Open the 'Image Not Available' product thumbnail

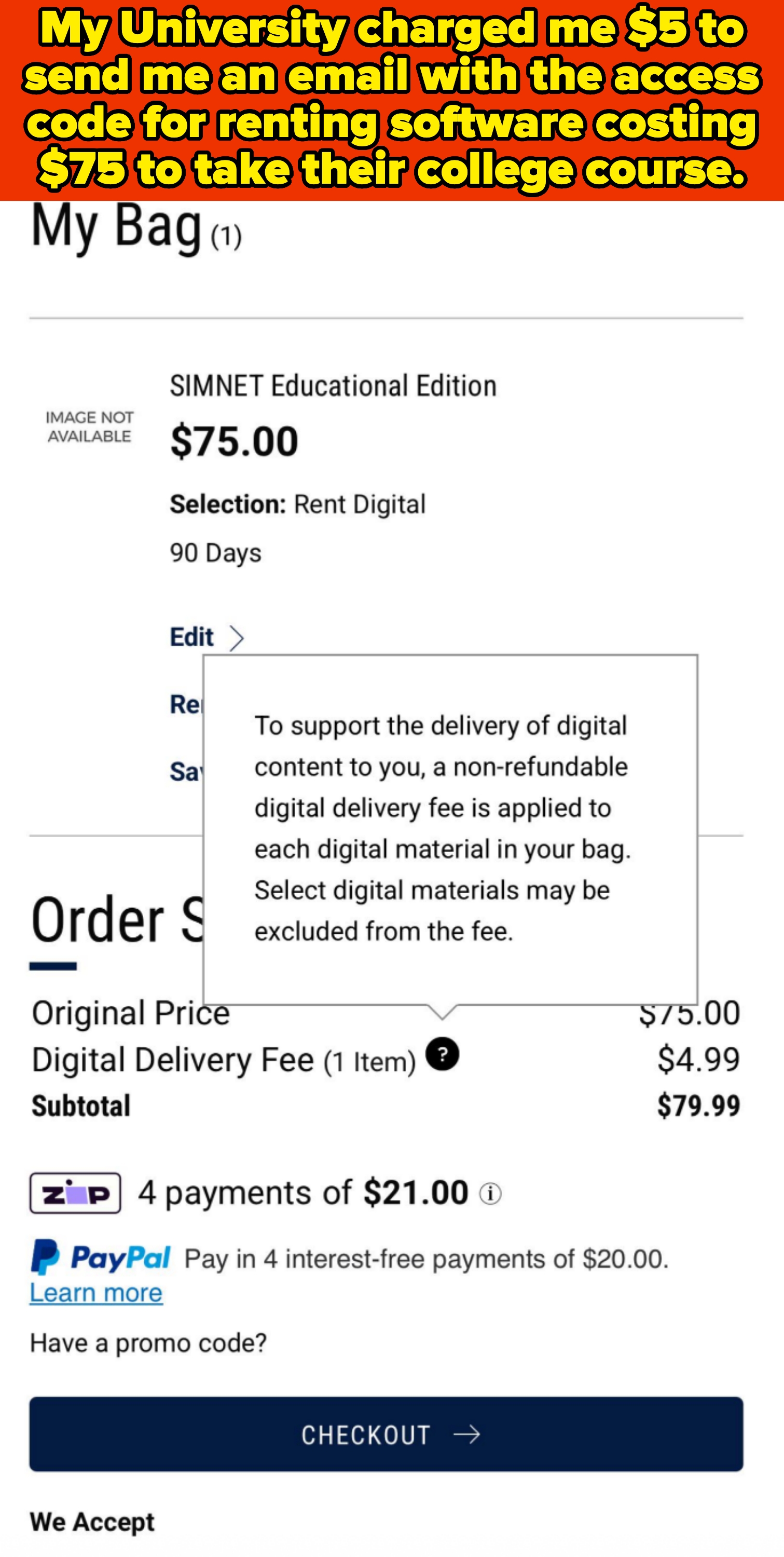point(89,427)
